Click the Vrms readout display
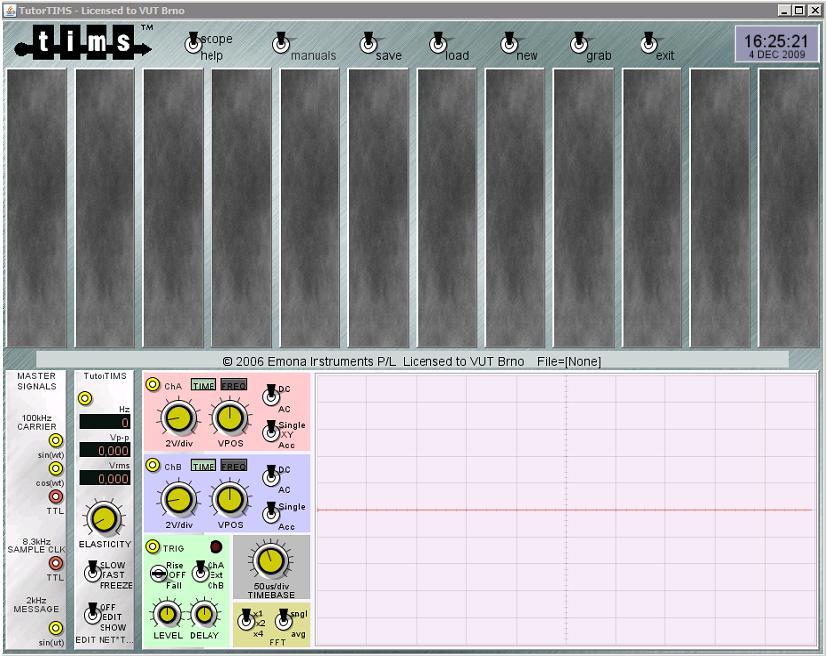The width and height of the screenshot is (827, 656). (104, 478)
